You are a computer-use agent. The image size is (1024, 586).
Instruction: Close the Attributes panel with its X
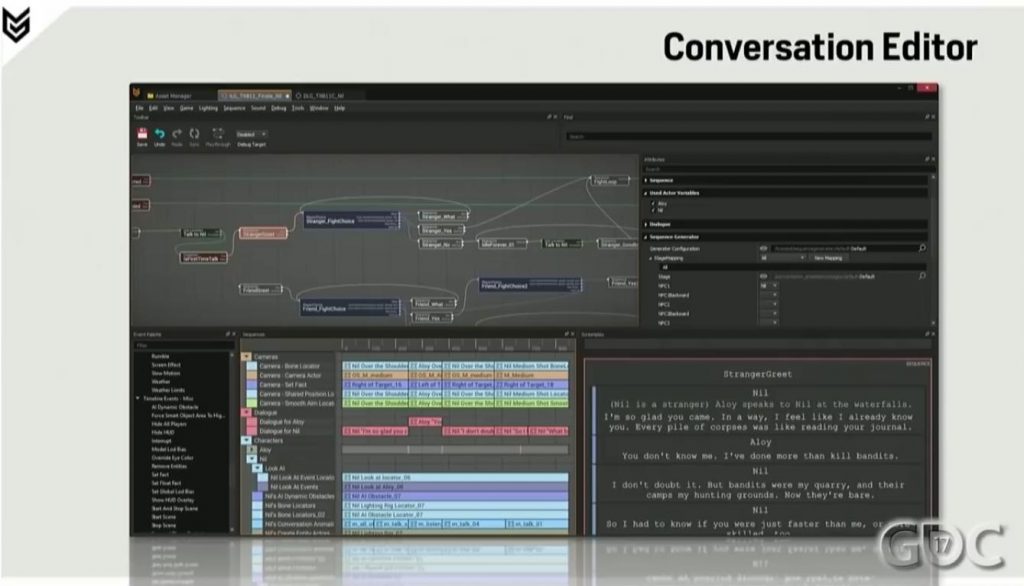[933, 159]
